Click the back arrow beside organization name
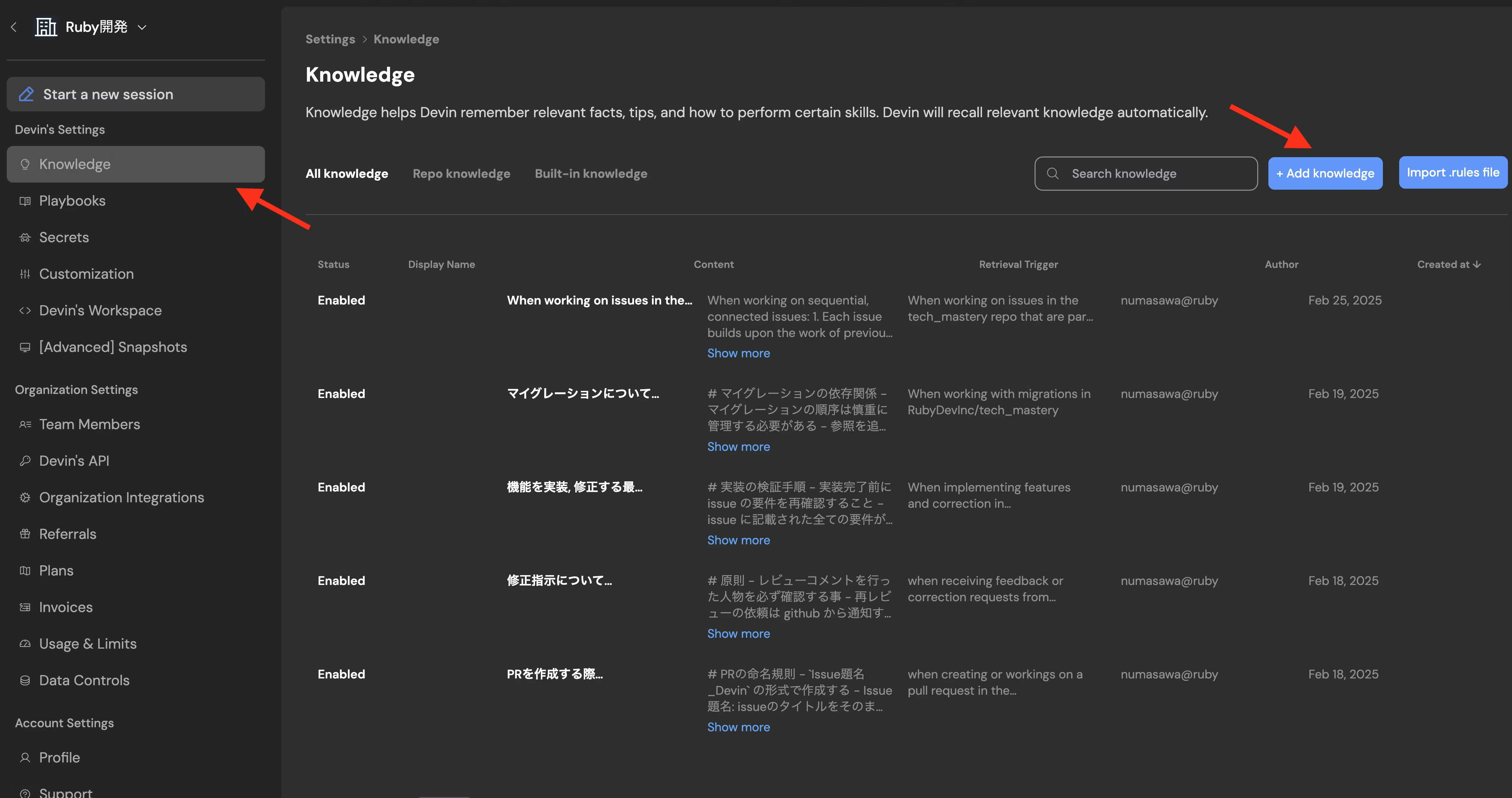The image size is (1512, 798). click(14, 27)
